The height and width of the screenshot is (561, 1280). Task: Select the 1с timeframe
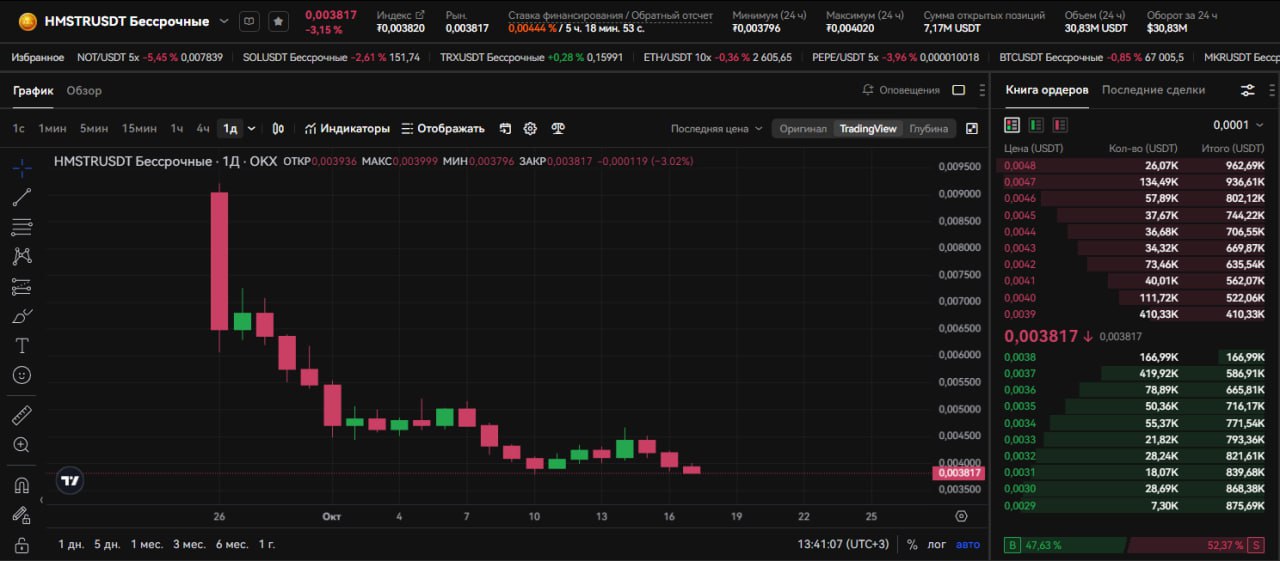(x=19, y=129)
